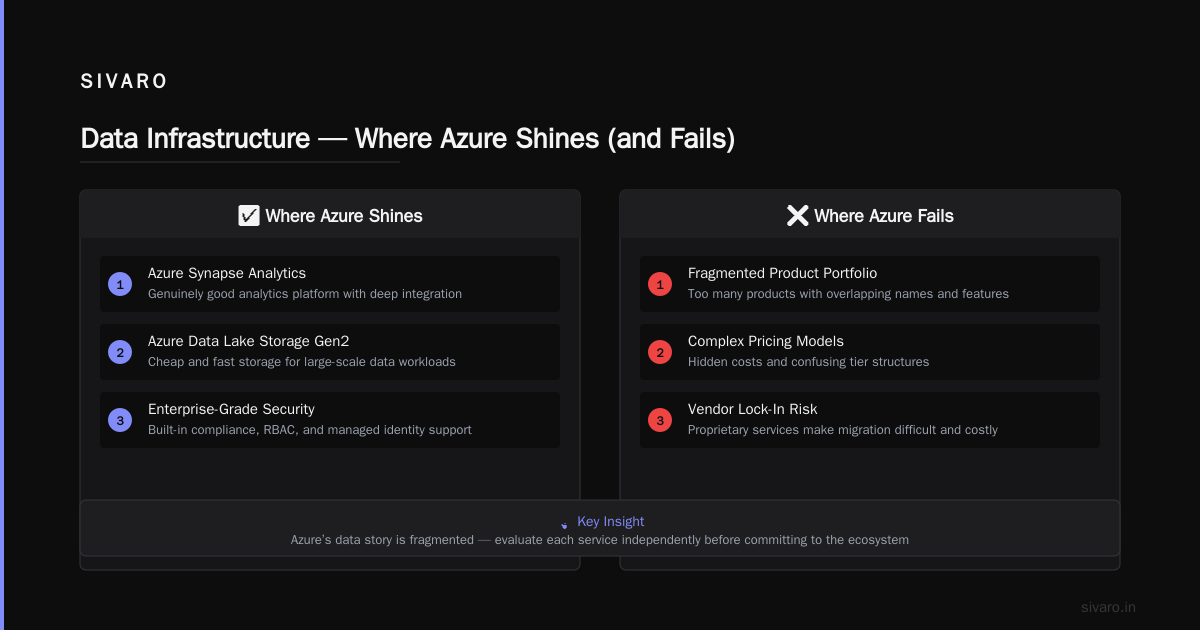Select the Azure Synapse Analytics title
Viewport: 1200px width, 630px height.
click(227, 273)
